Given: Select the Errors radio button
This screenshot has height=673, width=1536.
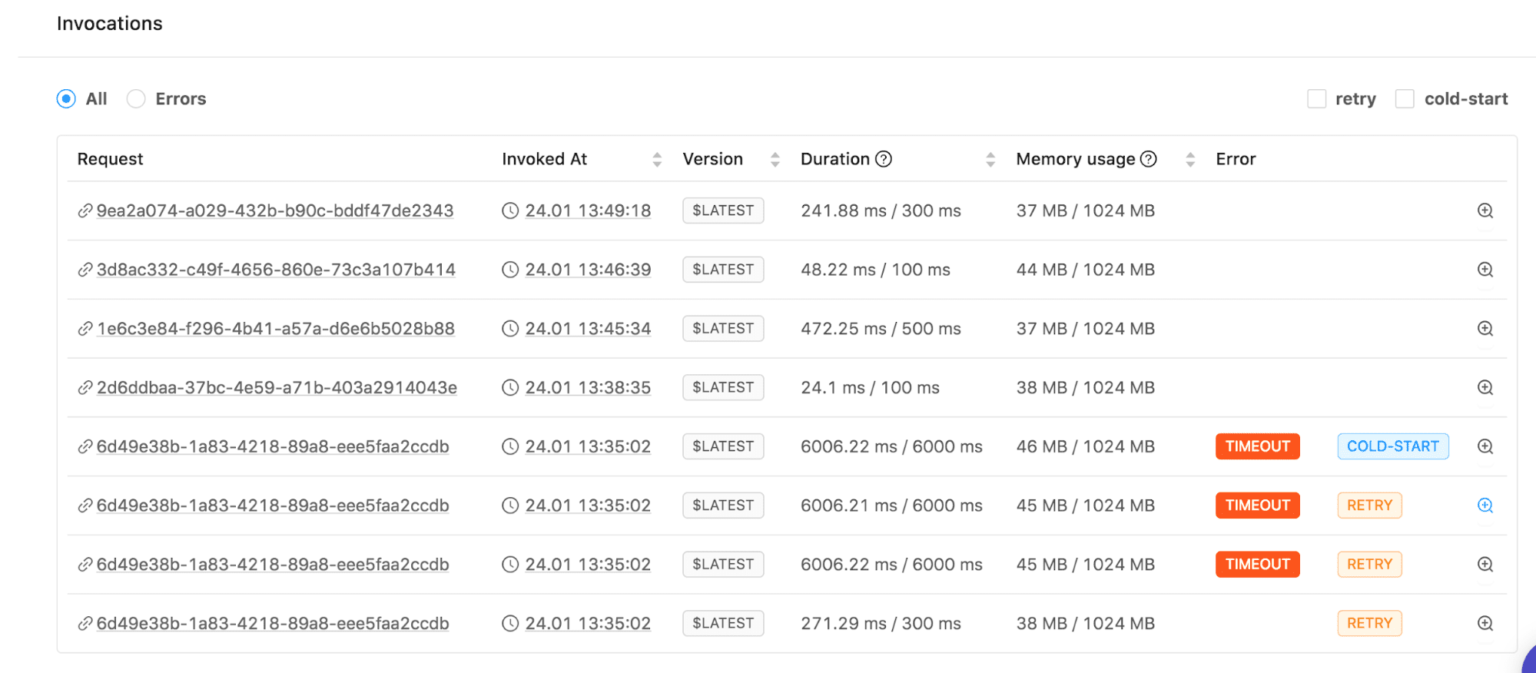Looking at the screenshot, I should tap(135, 98).
